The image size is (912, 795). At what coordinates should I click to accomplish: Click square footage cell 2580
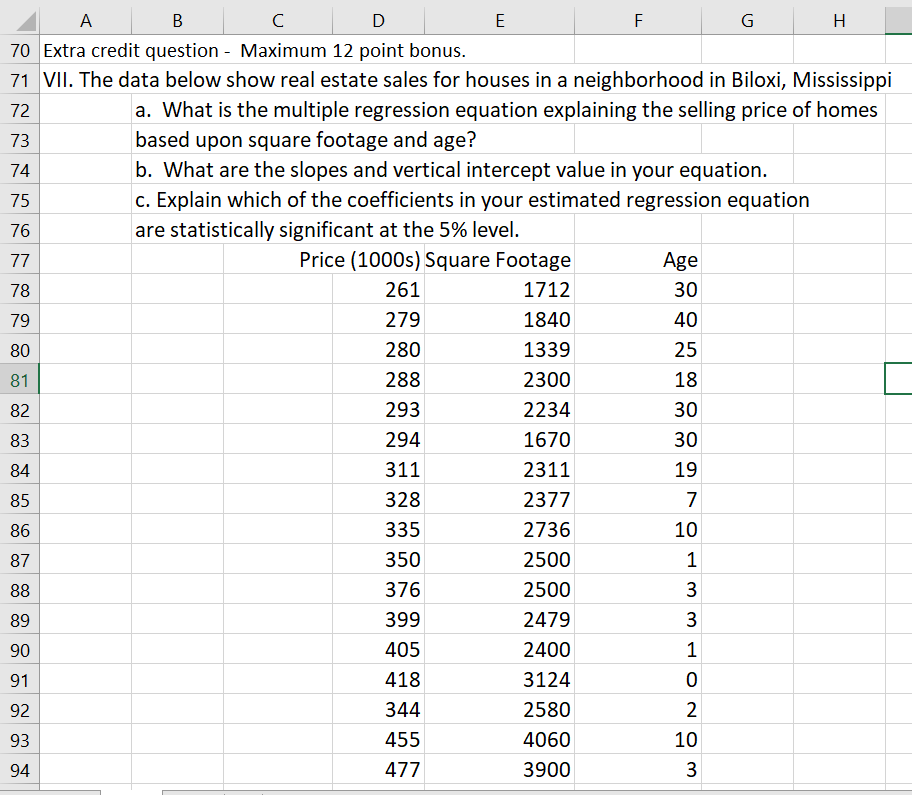500,710
